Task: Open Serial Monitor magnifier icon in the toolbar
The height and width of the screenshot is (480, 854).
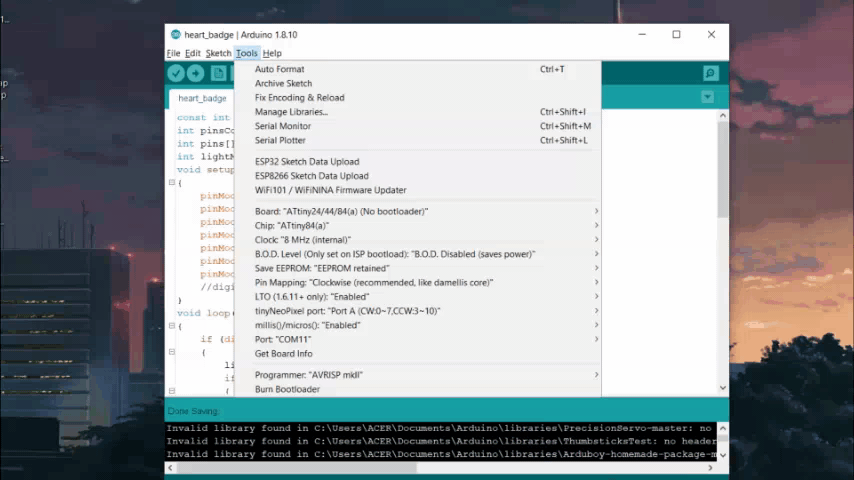Action: [x=710, y=73]
